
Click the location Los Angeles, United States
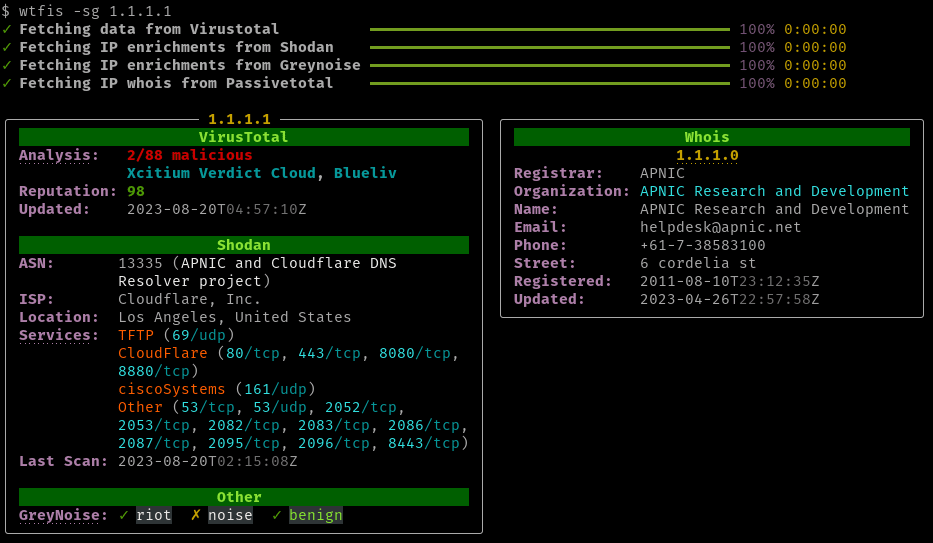234,317
